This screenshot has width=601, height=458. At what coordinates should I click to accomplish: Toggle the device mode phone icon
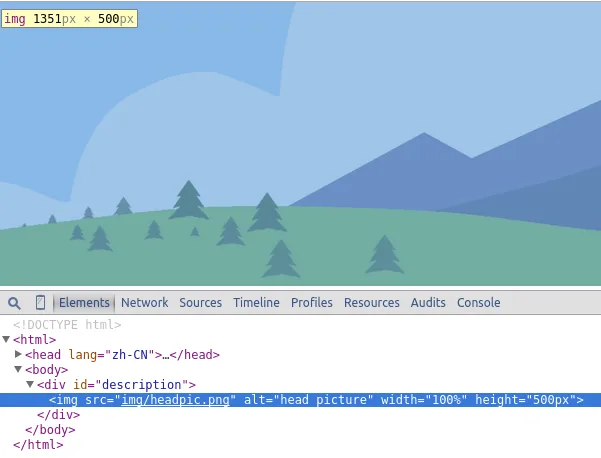coord(40,303)
